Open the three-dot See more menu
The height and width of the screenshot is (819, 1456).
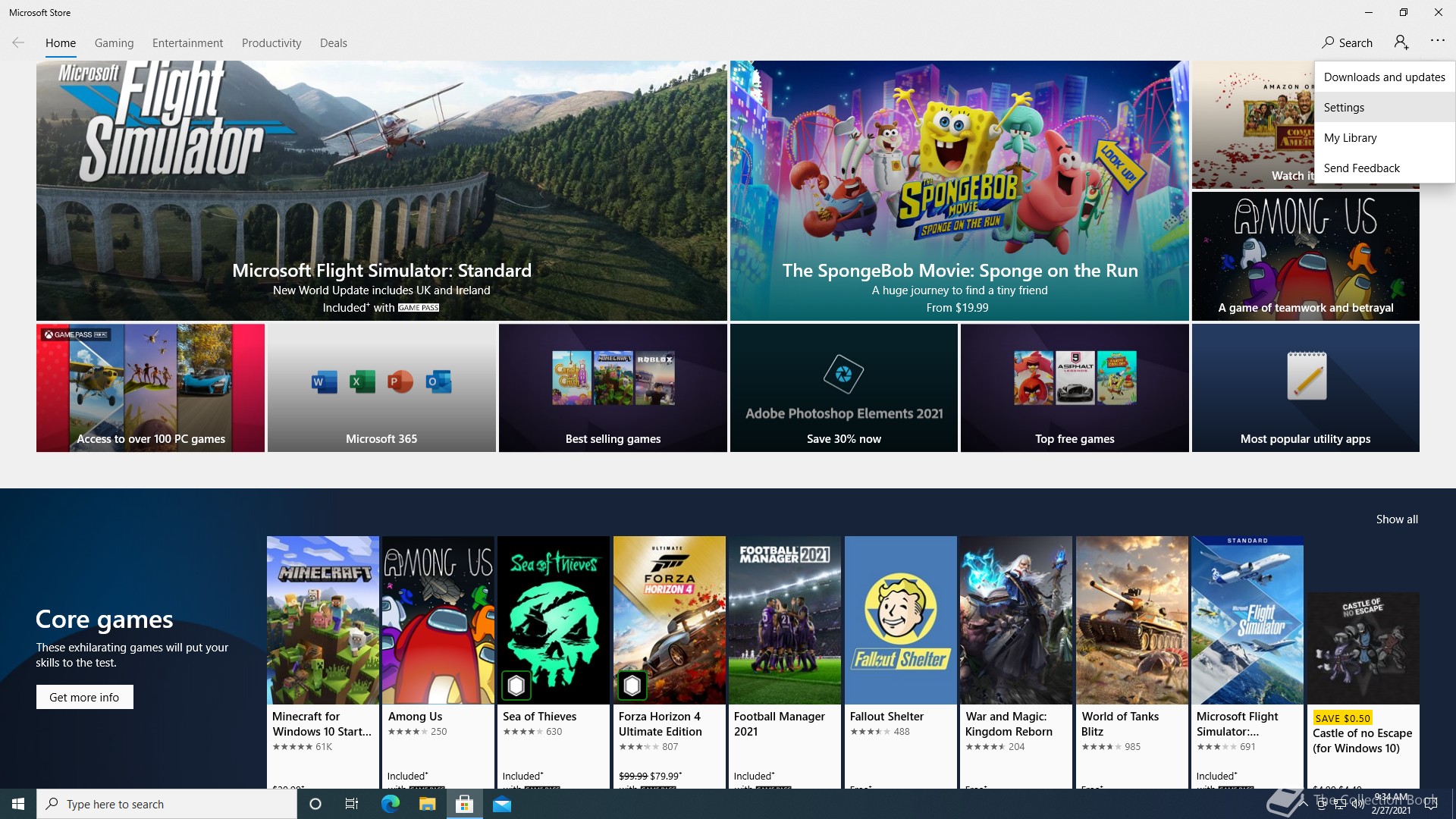[1438, 41]
